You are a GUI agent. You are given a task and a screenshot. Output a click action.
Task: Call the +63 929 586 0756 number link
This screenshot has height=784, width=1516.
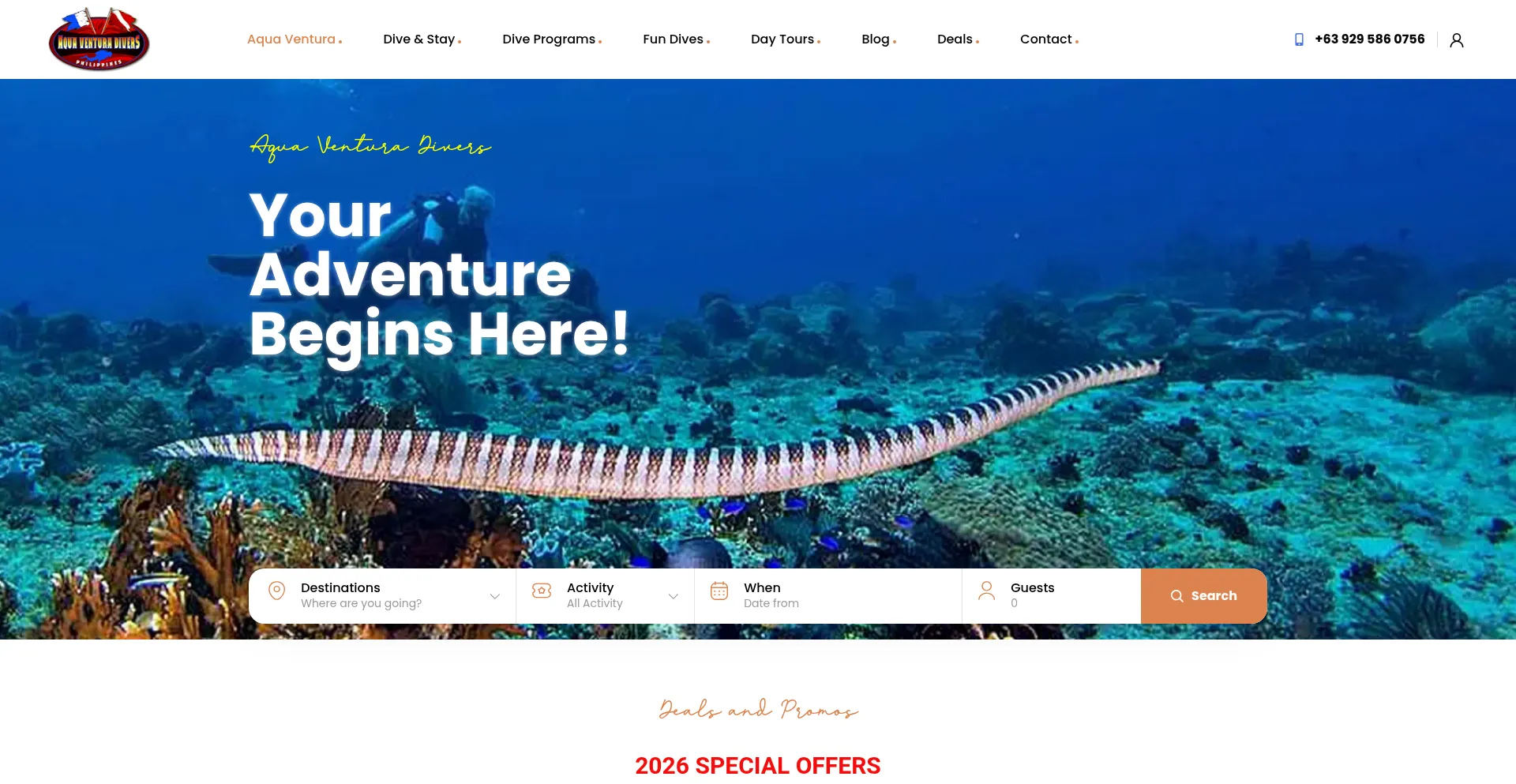[1370, 39]
